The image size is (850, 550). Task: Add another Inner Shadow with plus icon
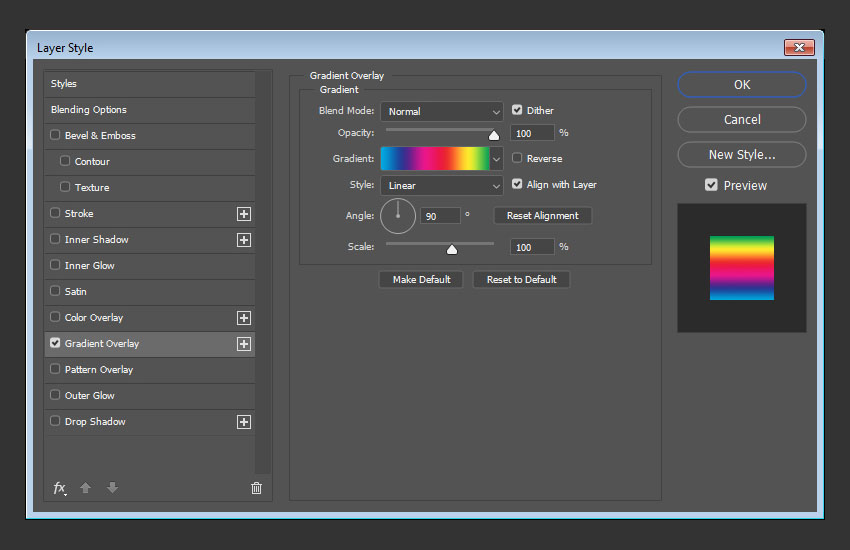(x=244, y=240)
